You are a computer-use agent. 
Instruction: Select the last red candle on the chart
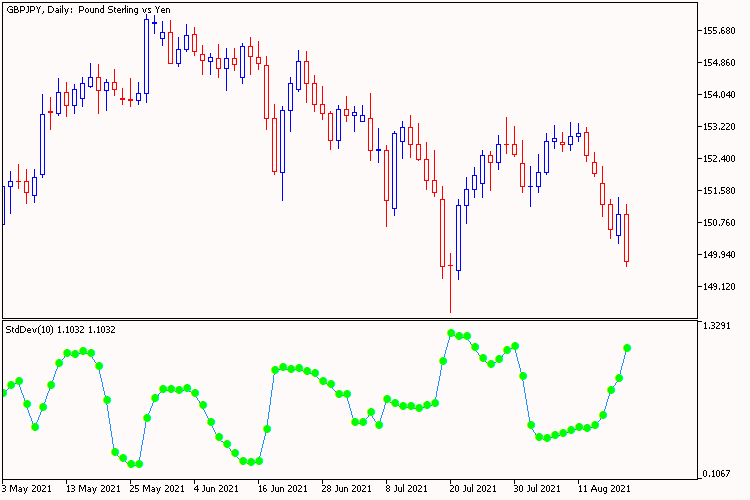tap(627, 238)
